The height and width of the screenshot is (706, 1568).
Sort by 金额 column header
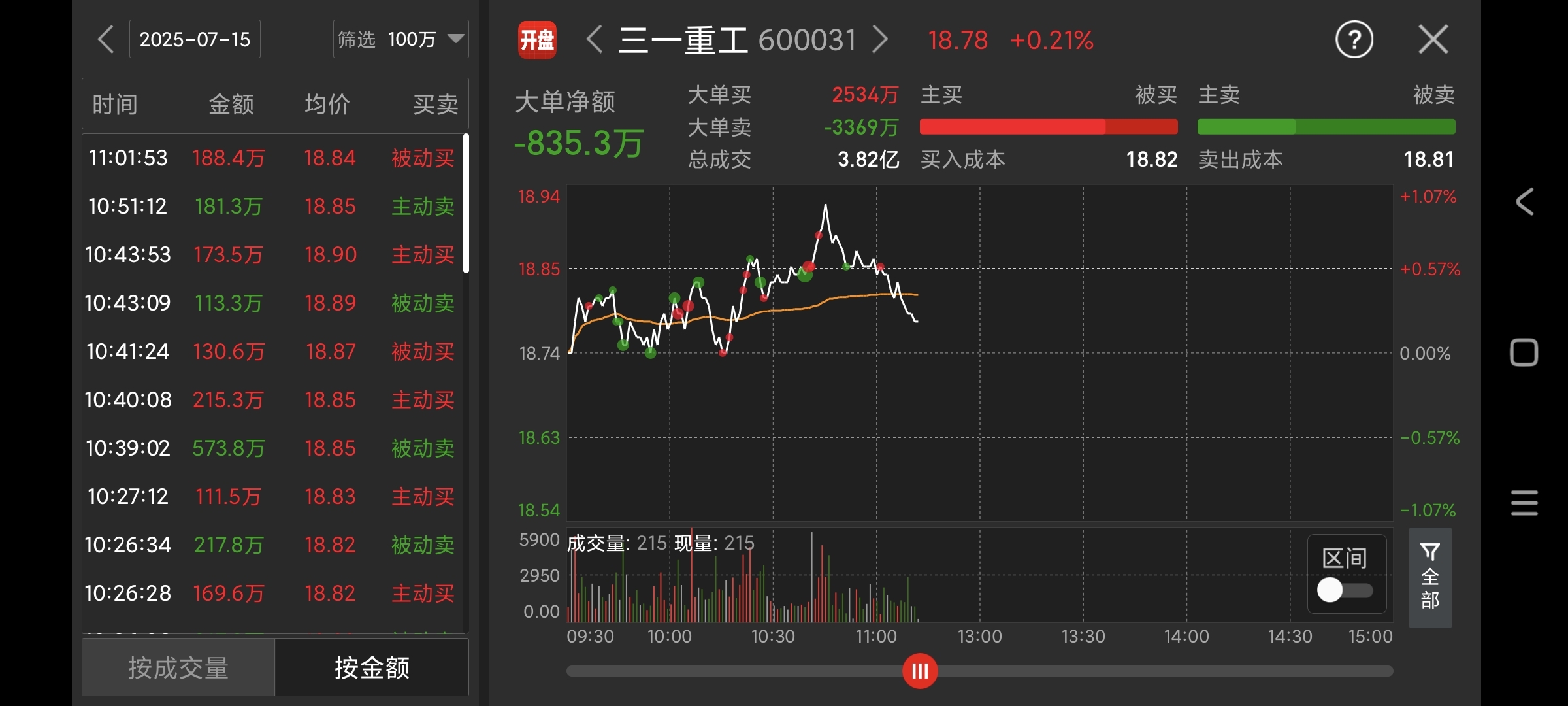tap(231, 105)
